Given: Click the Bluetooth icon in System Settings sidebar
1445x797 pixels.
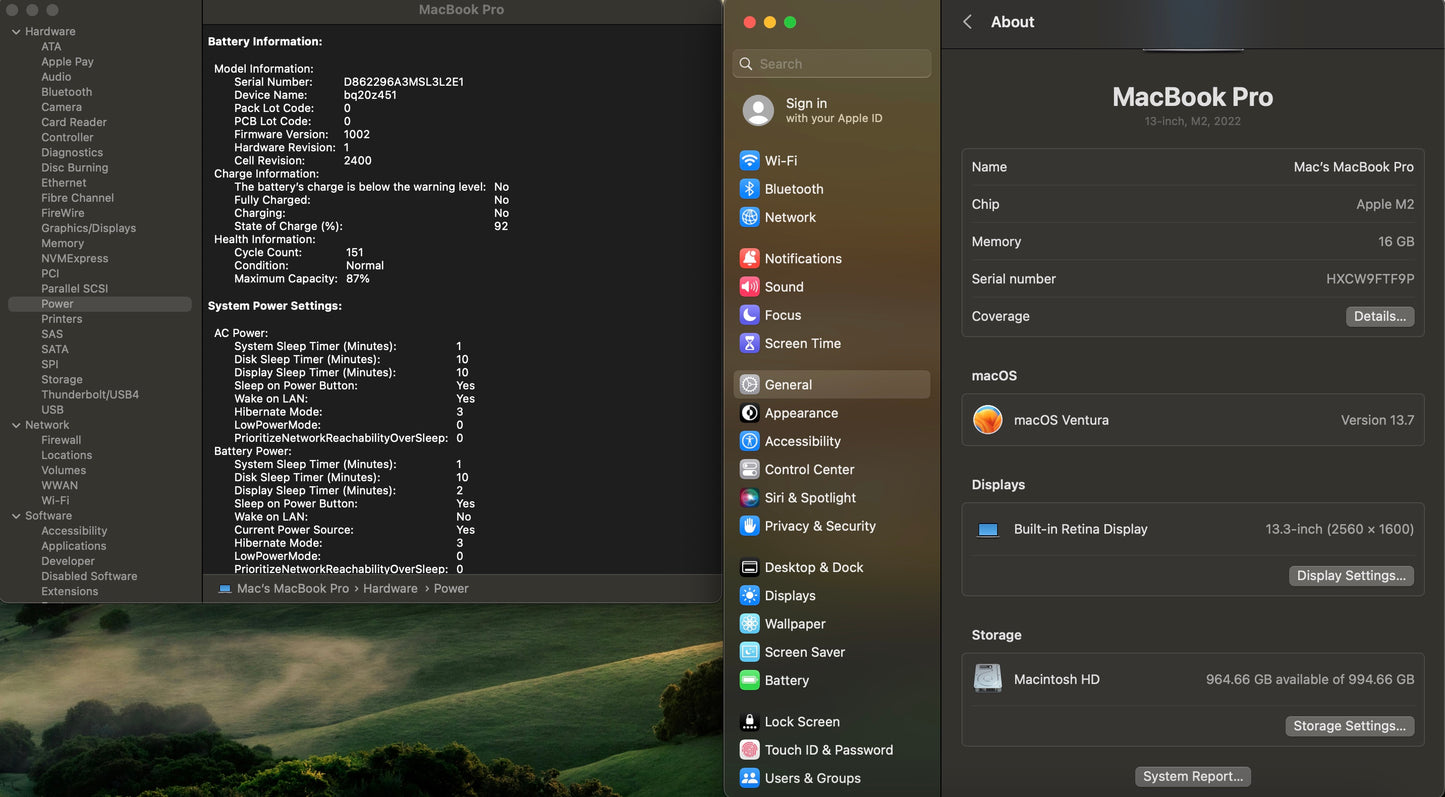Looking at the screenshot, I should 749,189.
